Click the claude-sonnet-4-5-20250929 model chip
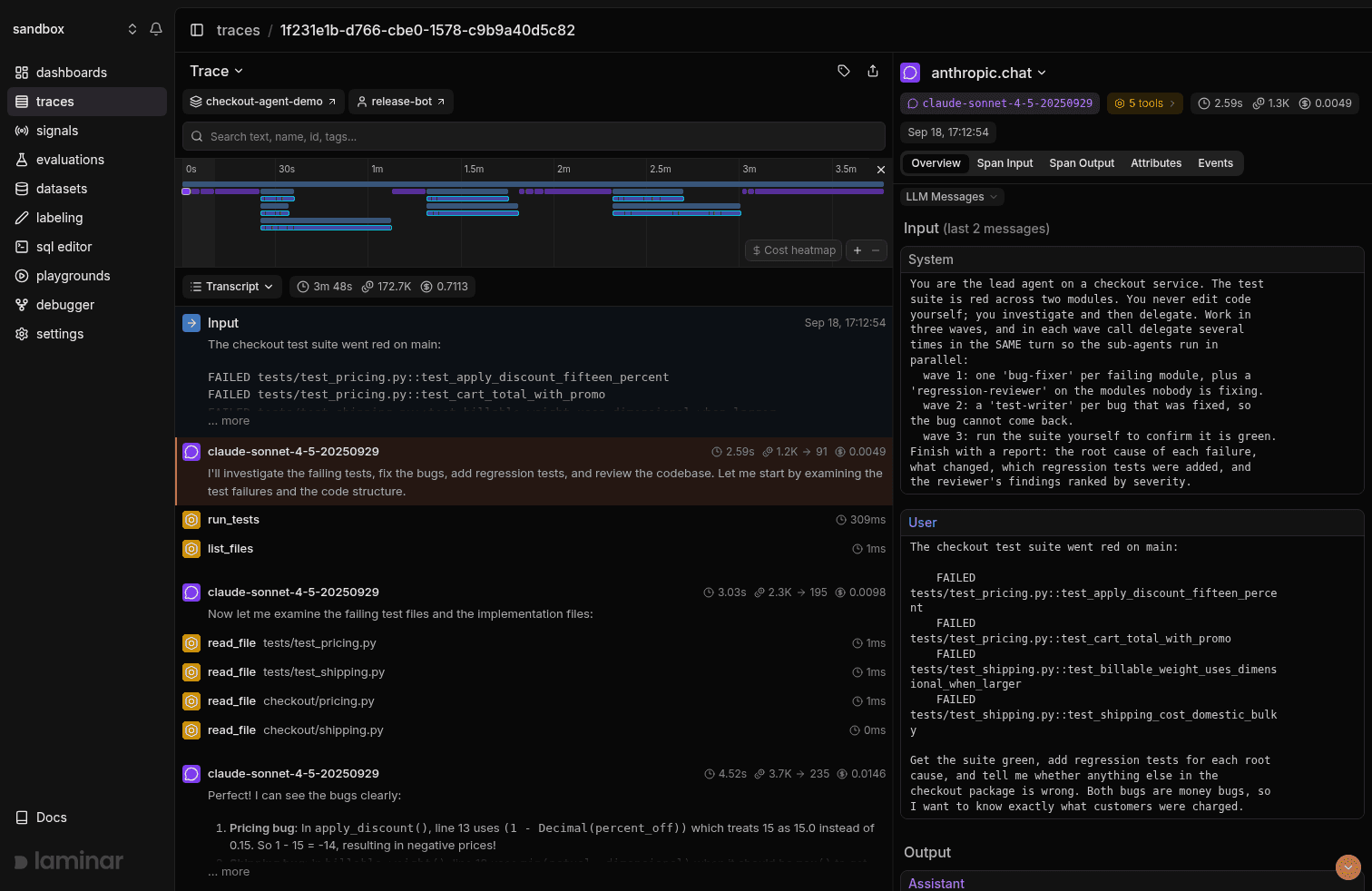1372x891 pixels. (1000, 103)
